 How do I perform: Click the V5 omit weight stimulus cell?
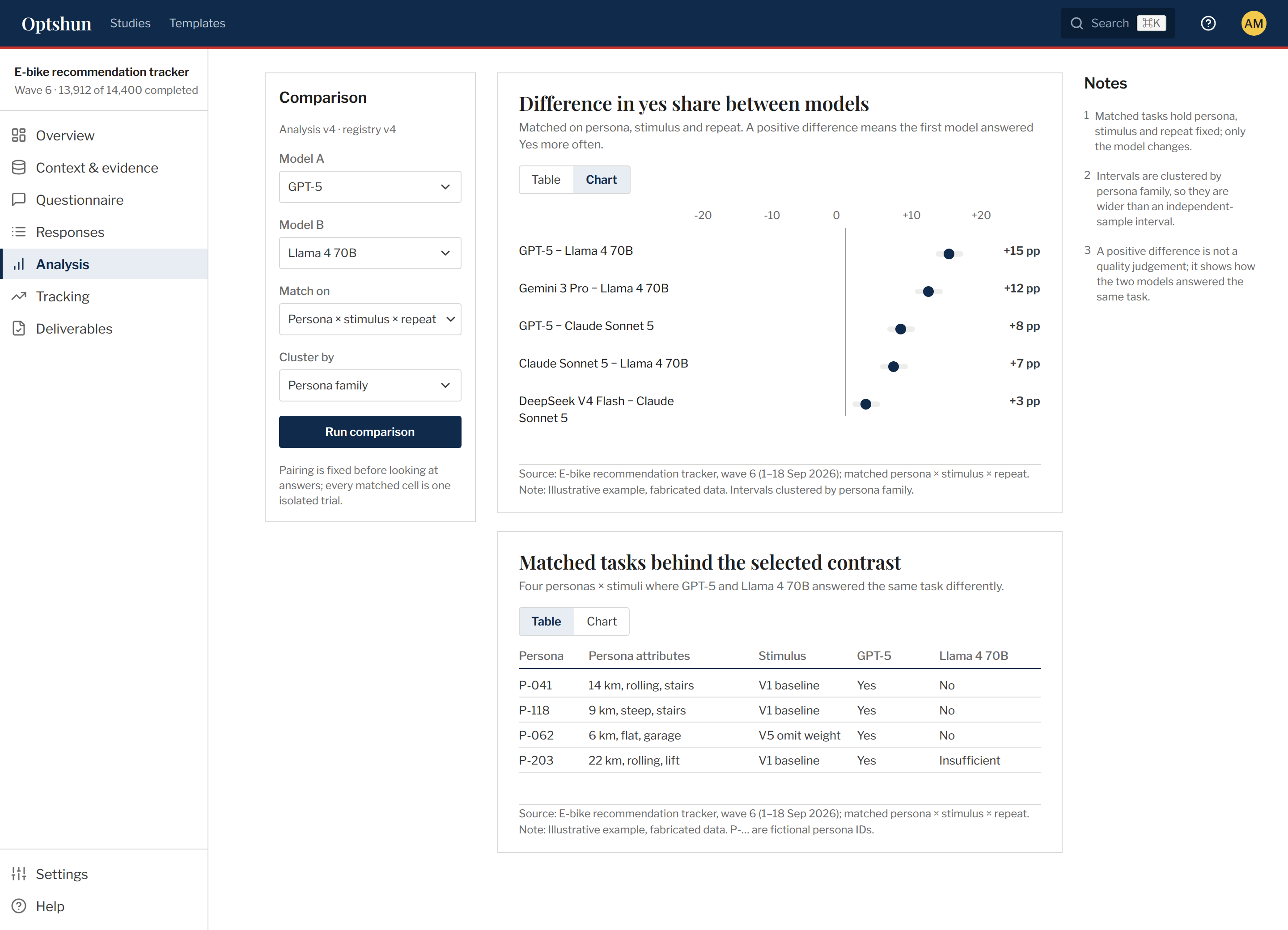click(x=799, y=735)
